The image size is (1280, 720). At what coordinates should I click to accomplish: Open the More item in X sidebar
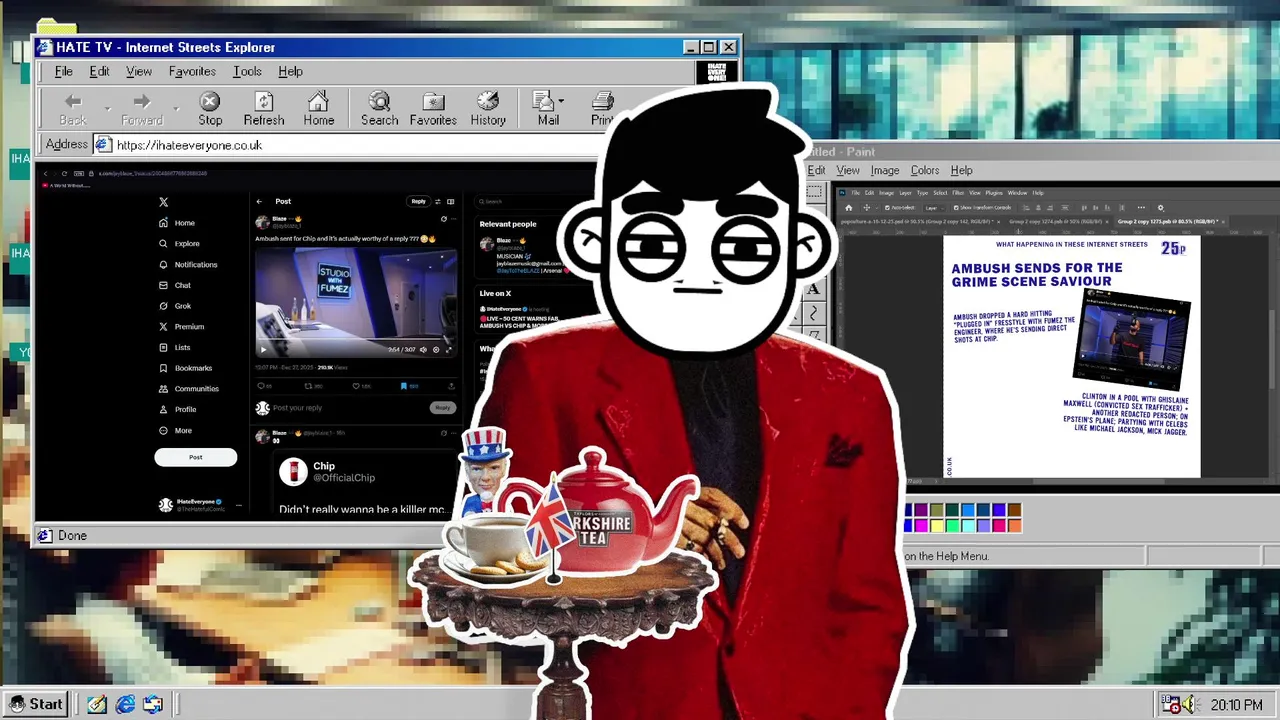(x=175, y=430)
